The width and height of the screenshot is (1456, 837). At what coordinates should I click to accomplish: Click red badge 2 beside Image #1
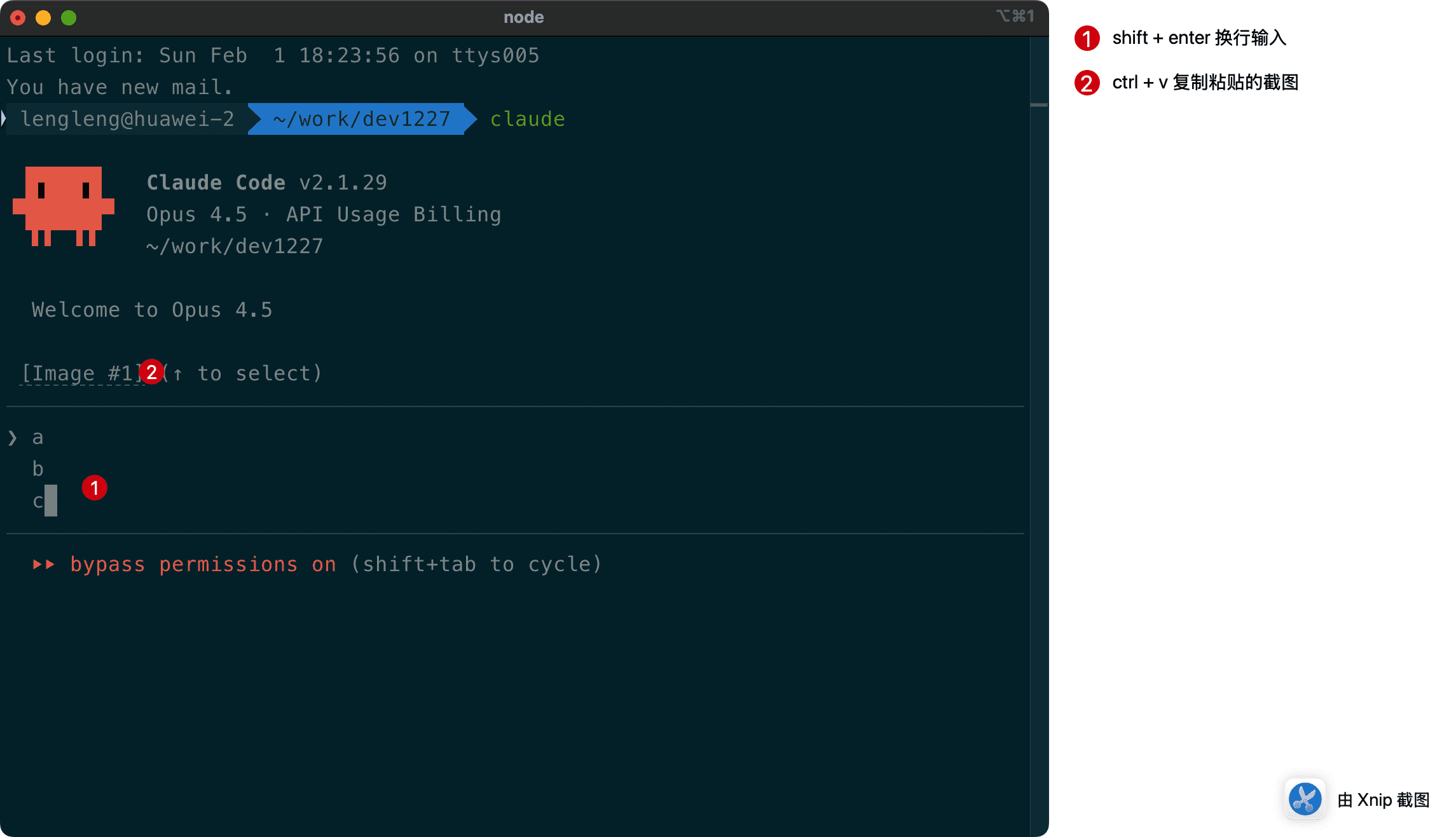pos(151,372)
